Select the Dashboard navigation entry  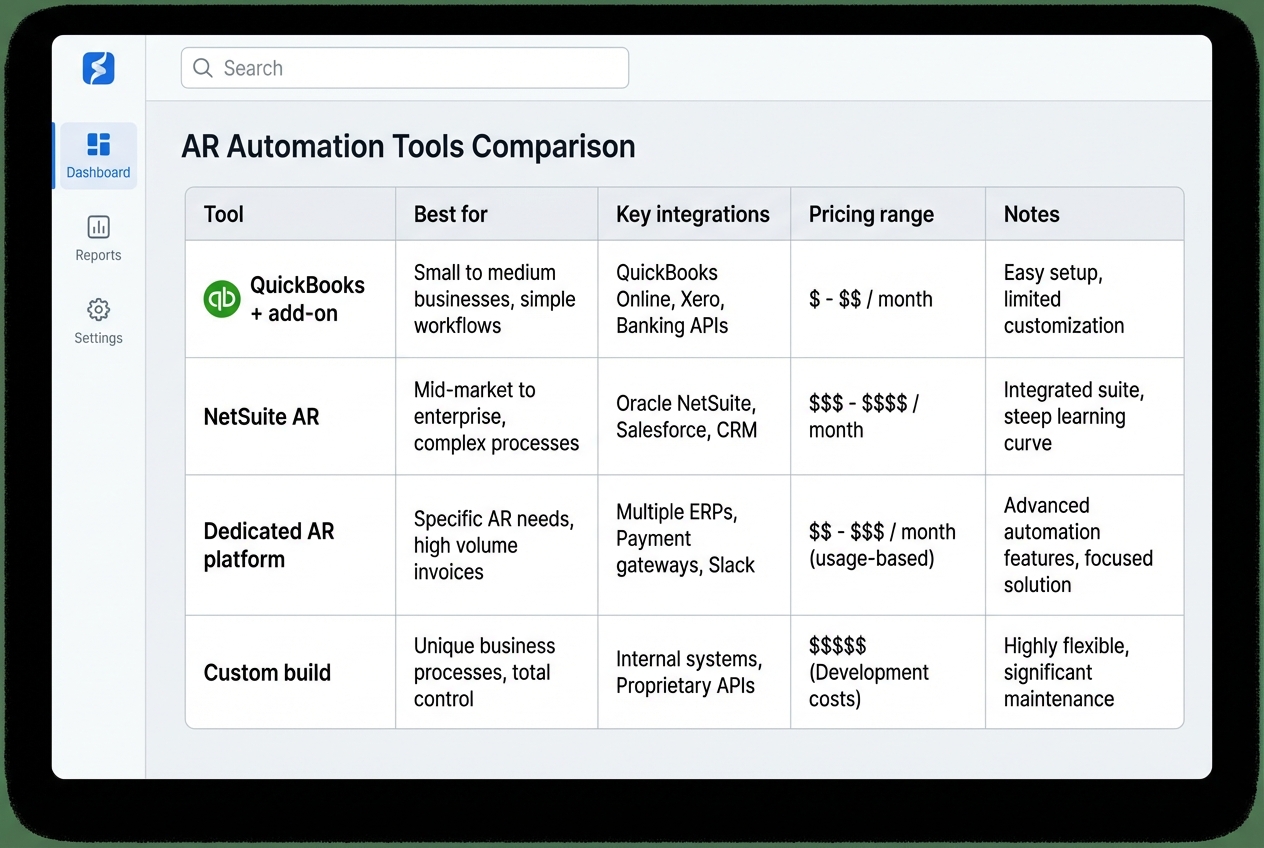click(97, 156)
